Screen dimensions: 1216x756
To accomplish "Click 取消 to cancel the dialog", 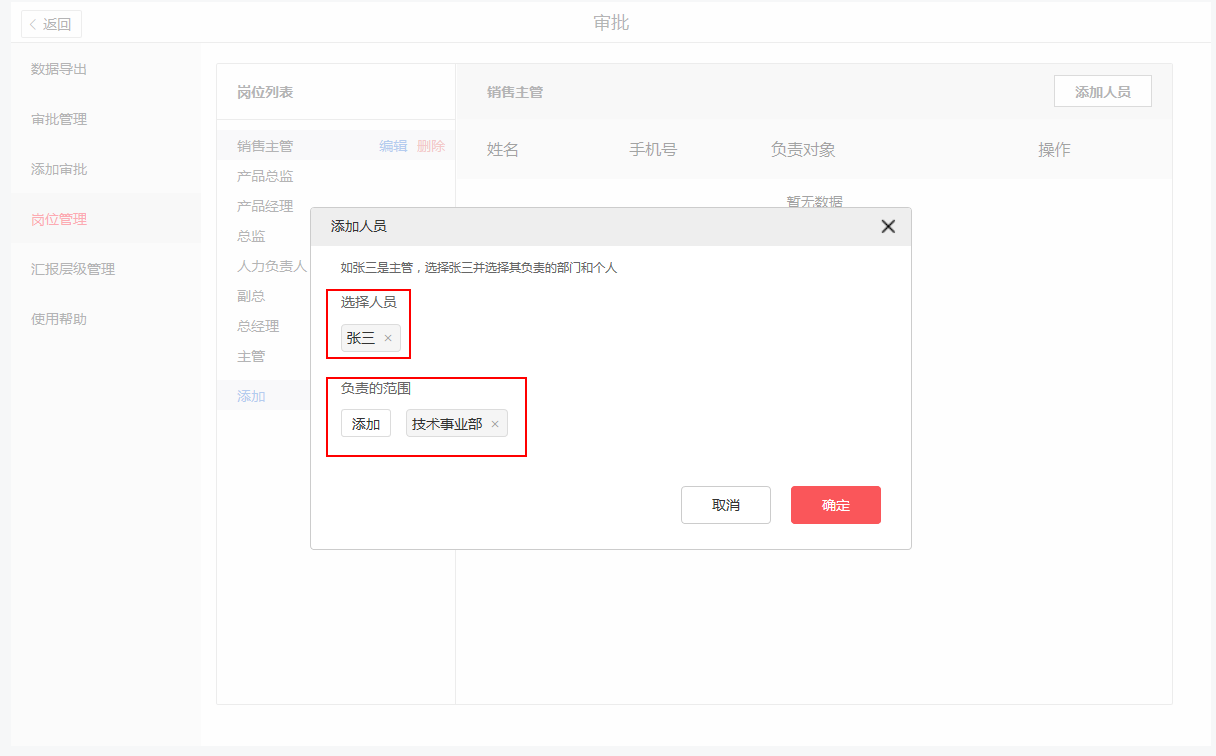I will [x=726, y=505].
